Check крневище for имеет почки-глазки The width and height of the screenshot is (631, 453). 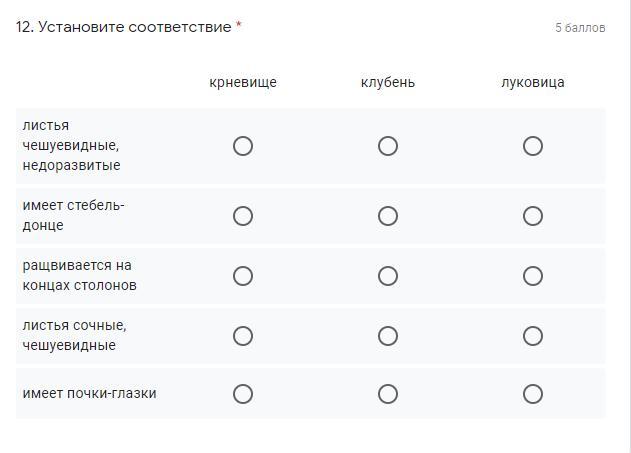243,394
